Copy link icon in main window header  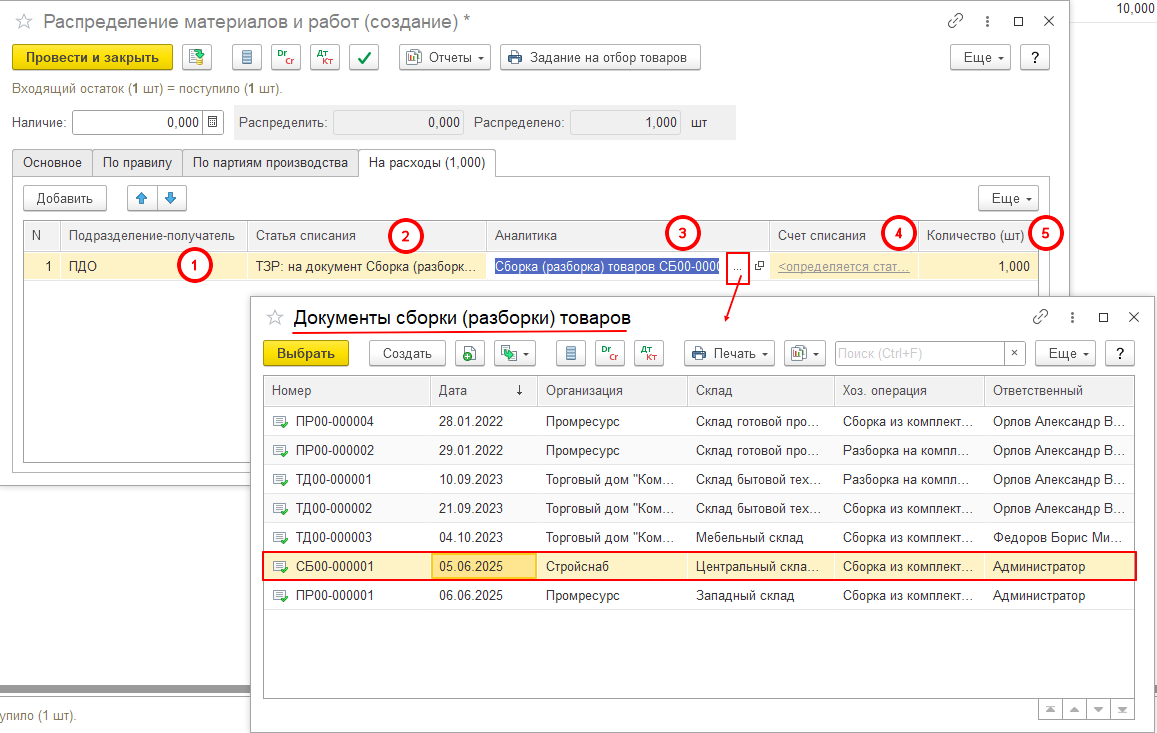pos(956,21)
